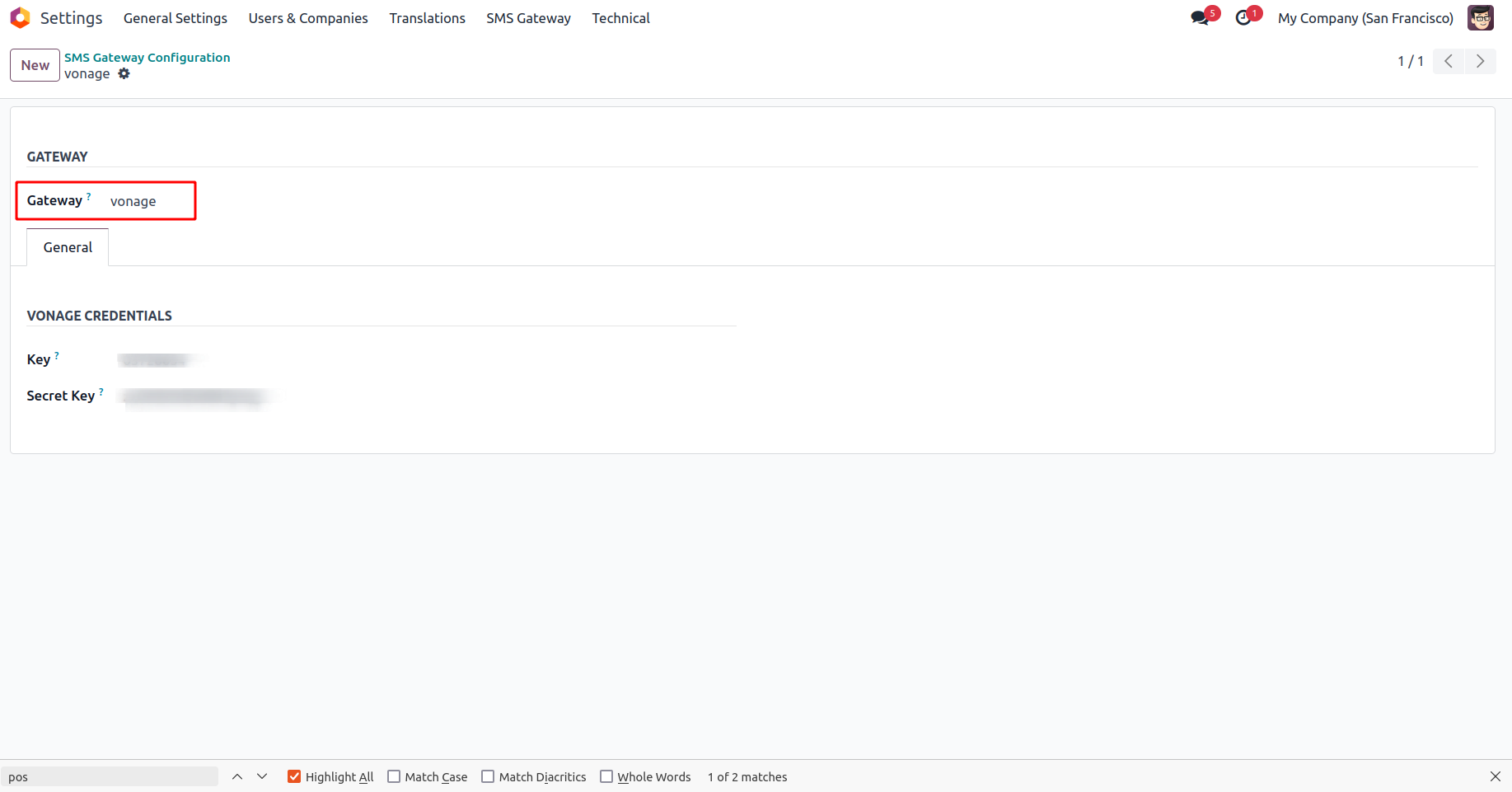Open the activities clock icon
This screenshot has width=1512, height=792.
coord(1243,17)
